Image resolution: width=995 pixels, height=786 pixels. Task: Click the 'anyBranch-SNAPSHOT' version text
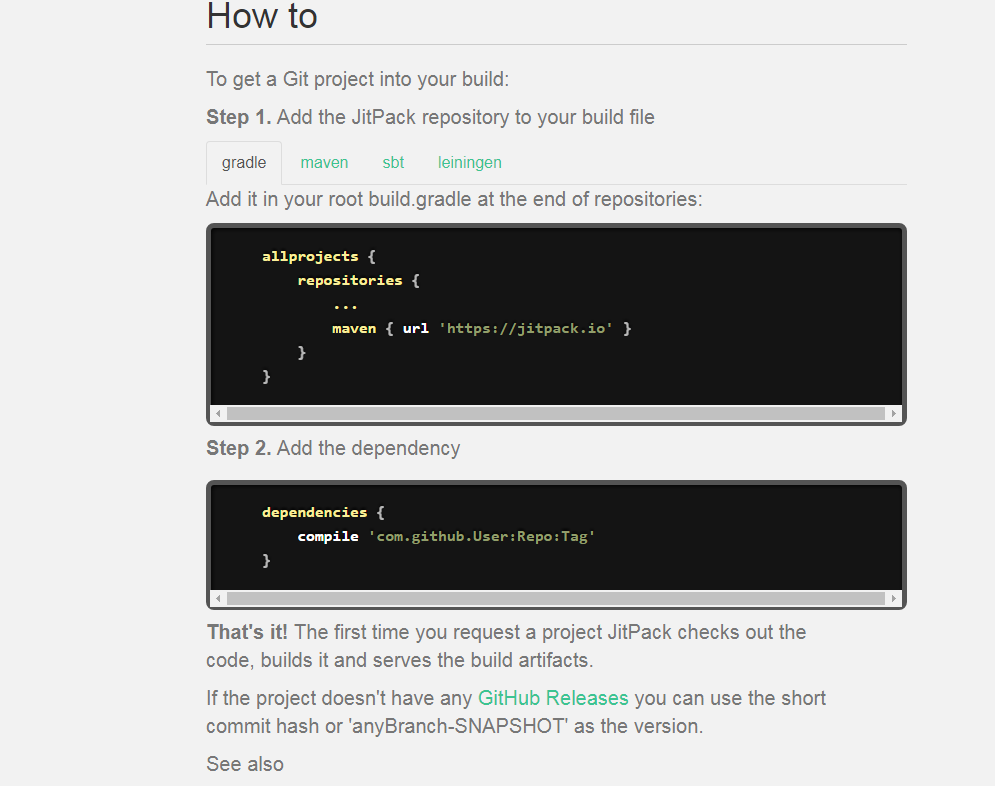pyautogui.click(x=458, y=726)
